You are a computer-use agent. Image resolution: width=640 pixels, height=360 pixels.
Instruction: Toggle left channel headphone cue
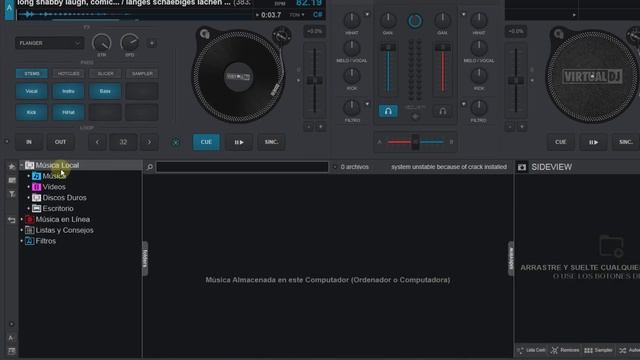[388, 111]
